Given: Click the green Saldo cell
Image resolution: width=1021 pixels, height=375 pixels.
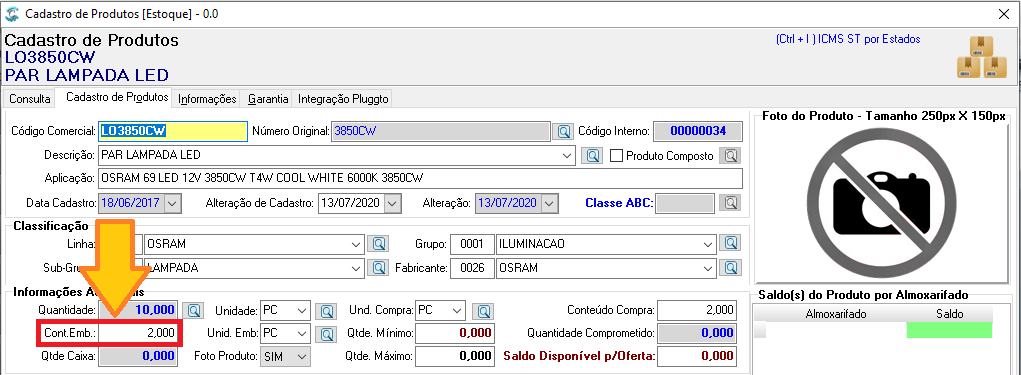Looking at the screenshot, I should (x=949, y=330).
